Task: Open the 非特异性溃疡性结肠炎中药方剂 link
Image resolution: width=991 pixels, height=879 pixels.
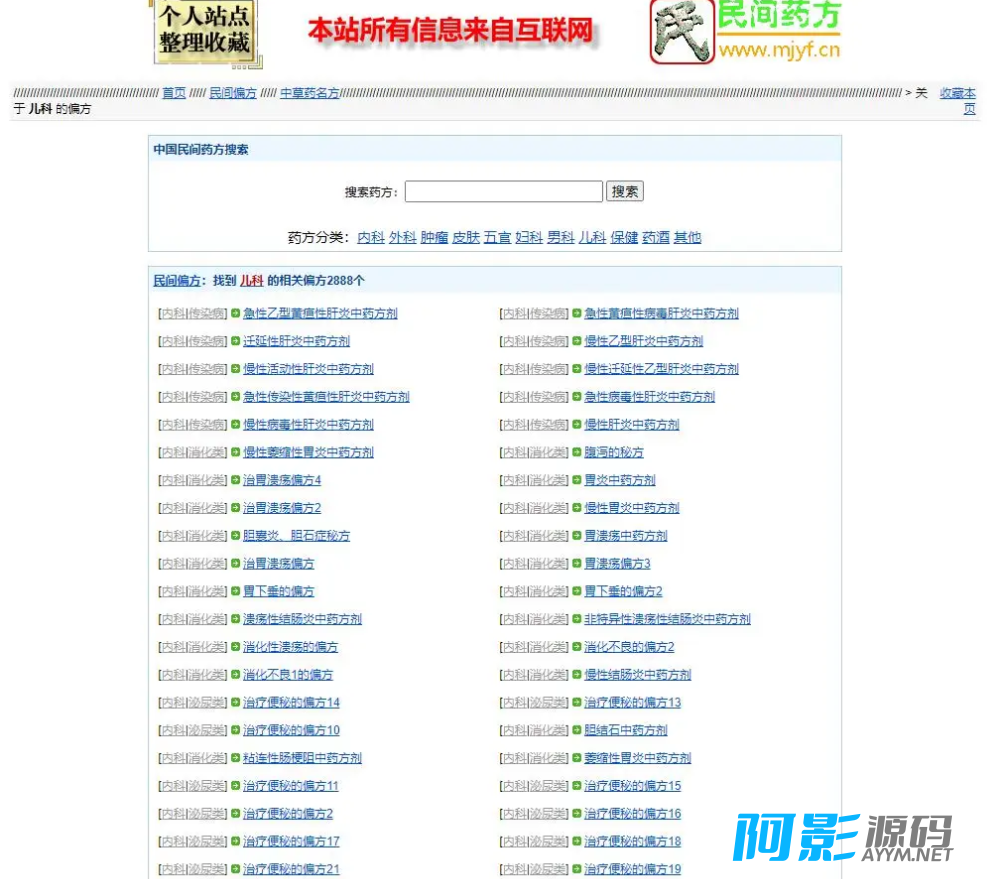Action: [x=667, y=619]
